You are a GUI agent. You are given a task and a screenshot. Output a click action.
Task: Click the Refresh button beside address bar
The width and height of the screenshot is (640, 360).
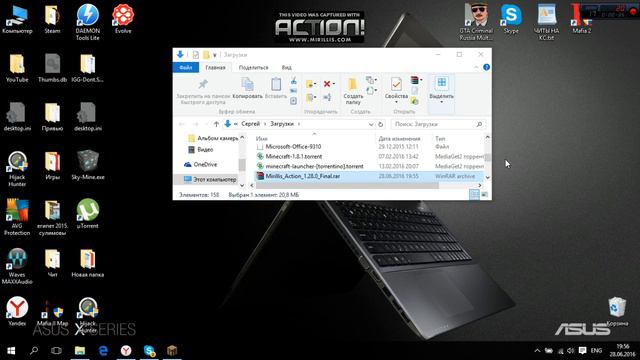pos(380,124)
